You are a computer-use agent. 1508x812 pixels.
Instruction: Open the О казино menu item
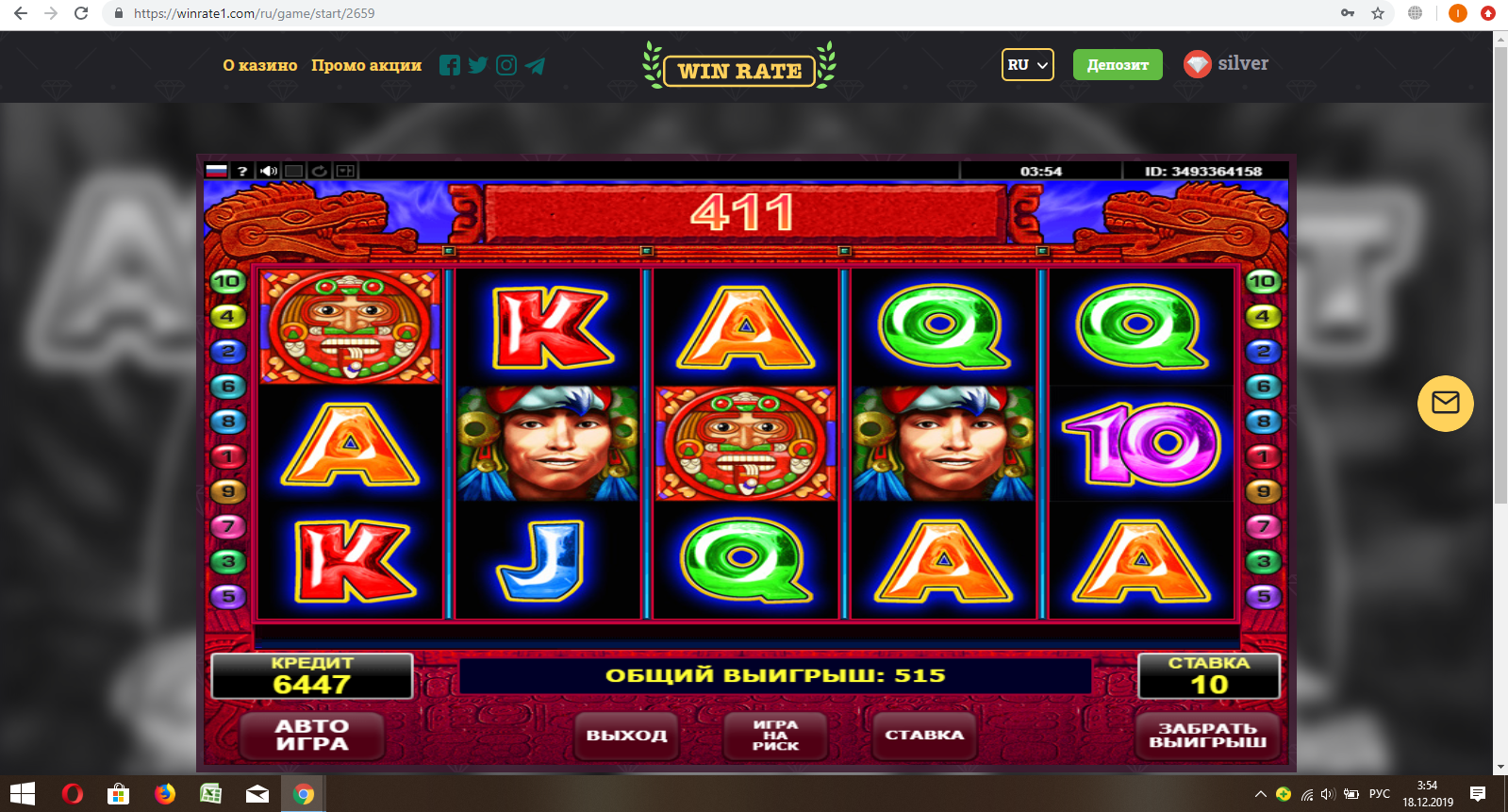click(x=260, y=65)
